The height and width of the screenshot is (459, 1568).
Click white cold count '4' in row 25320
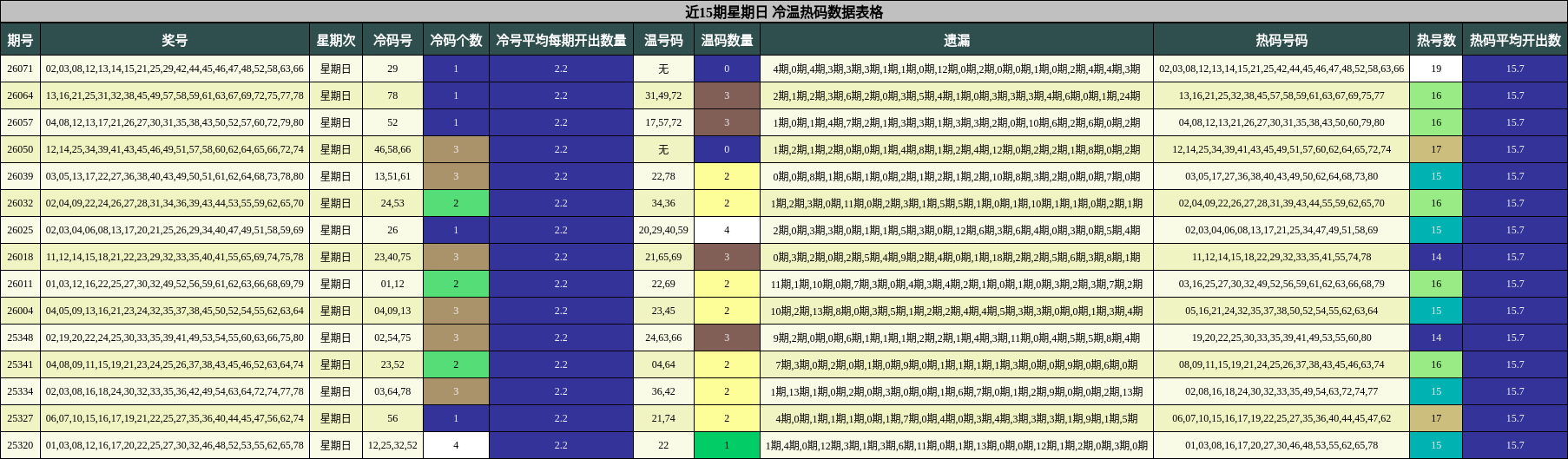pos(456,445)
